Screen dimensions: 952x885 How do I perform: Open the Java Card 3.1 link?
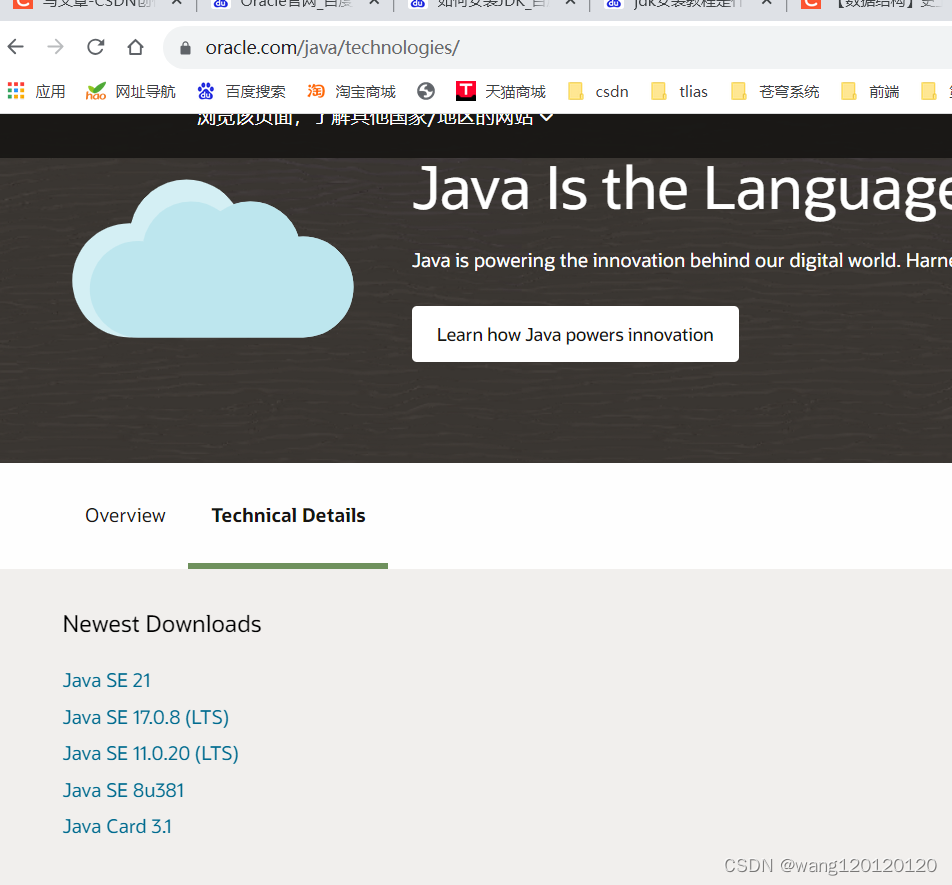117,826
